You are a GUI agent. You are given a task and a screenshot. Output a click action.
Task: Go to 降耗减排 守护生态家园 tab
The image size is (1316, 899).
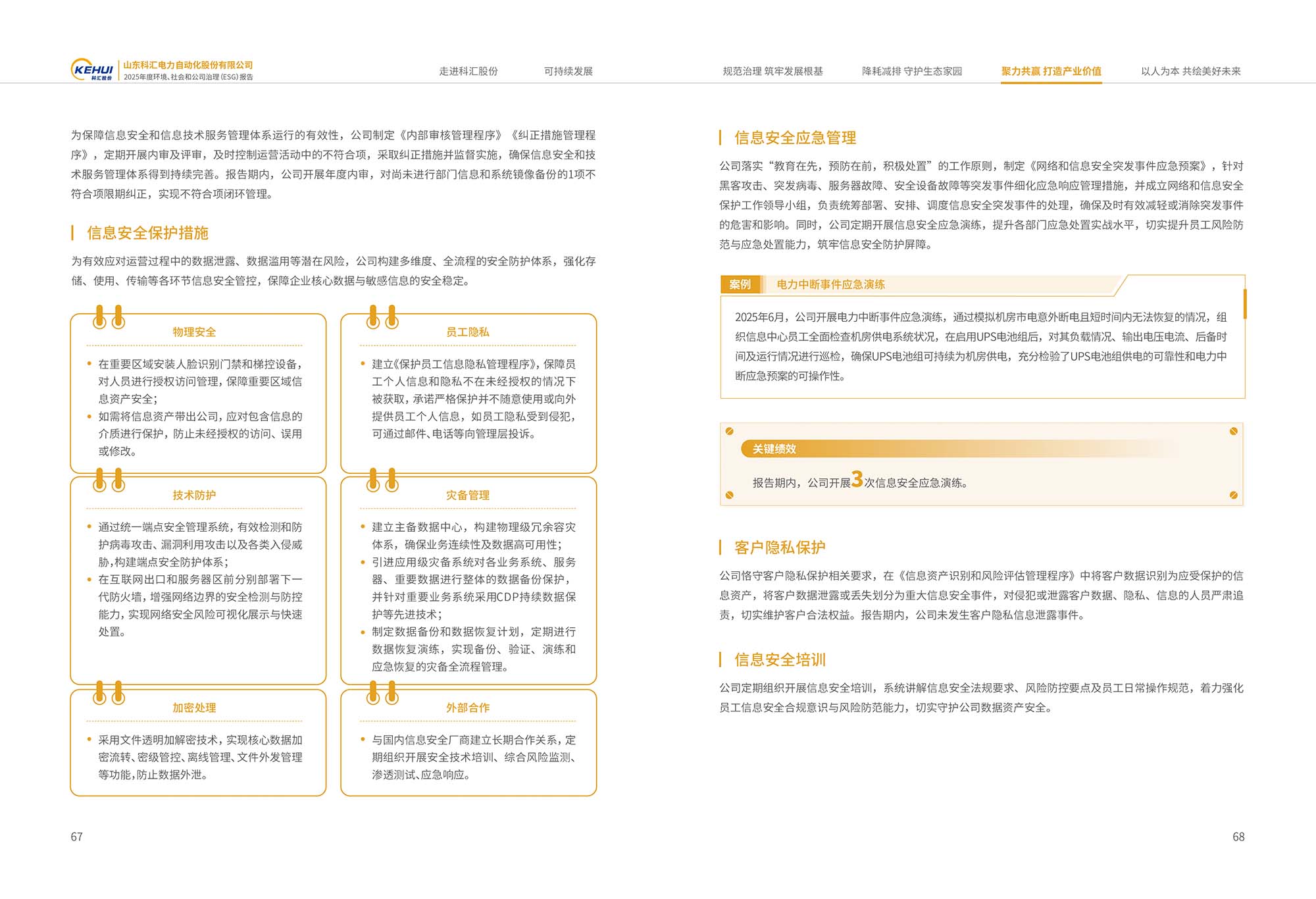pos(911,71)
